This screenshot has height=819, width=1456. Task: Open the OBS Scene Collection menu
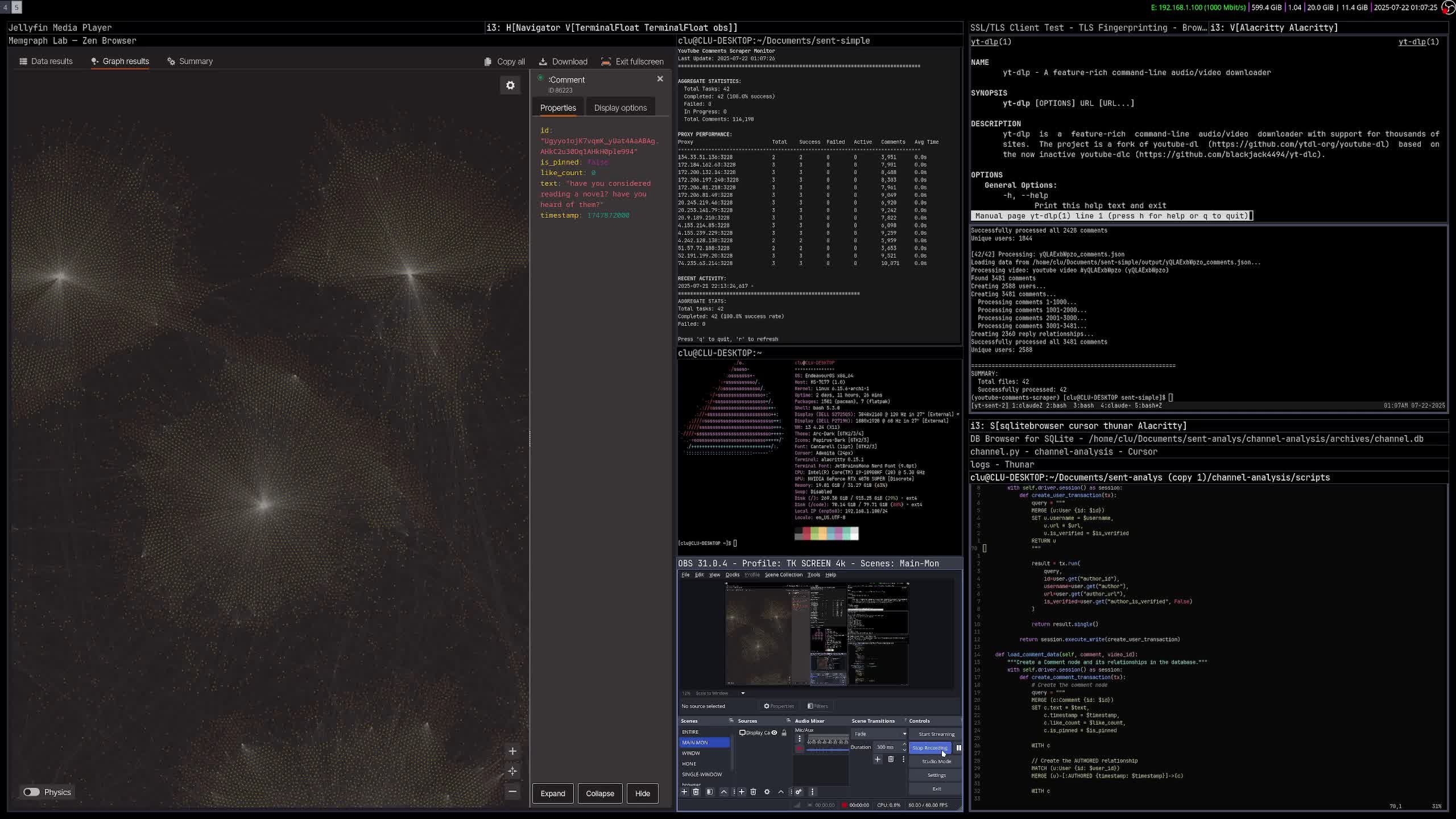[x=784, y=575]
